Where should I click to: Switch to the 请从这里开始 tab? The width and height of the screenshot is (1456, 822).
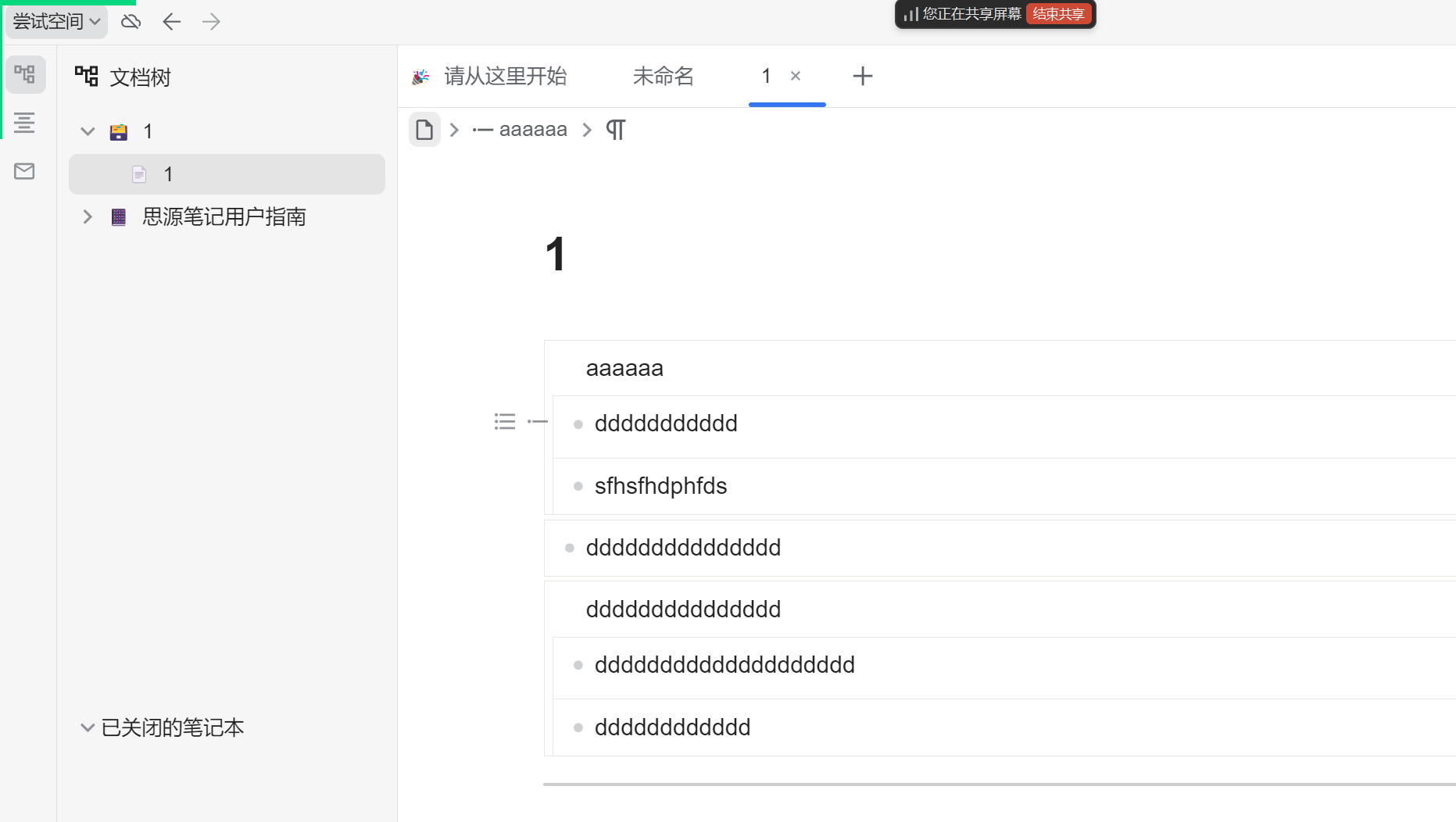(505, 76)
